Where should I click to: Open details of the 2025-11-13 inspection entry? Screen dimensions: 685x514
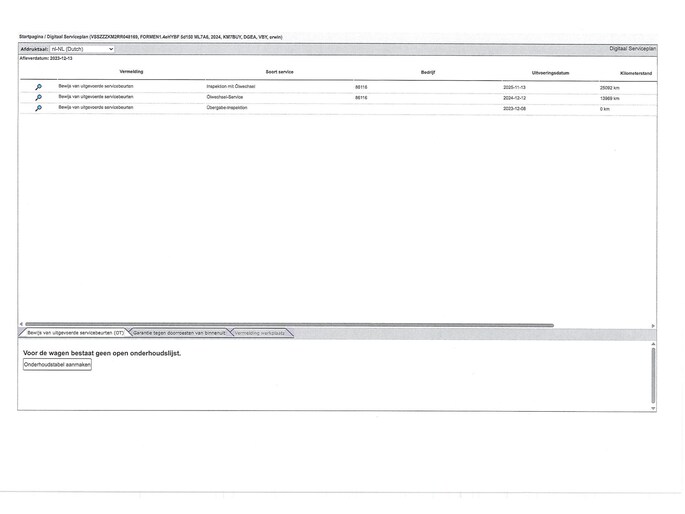point(38,87)
